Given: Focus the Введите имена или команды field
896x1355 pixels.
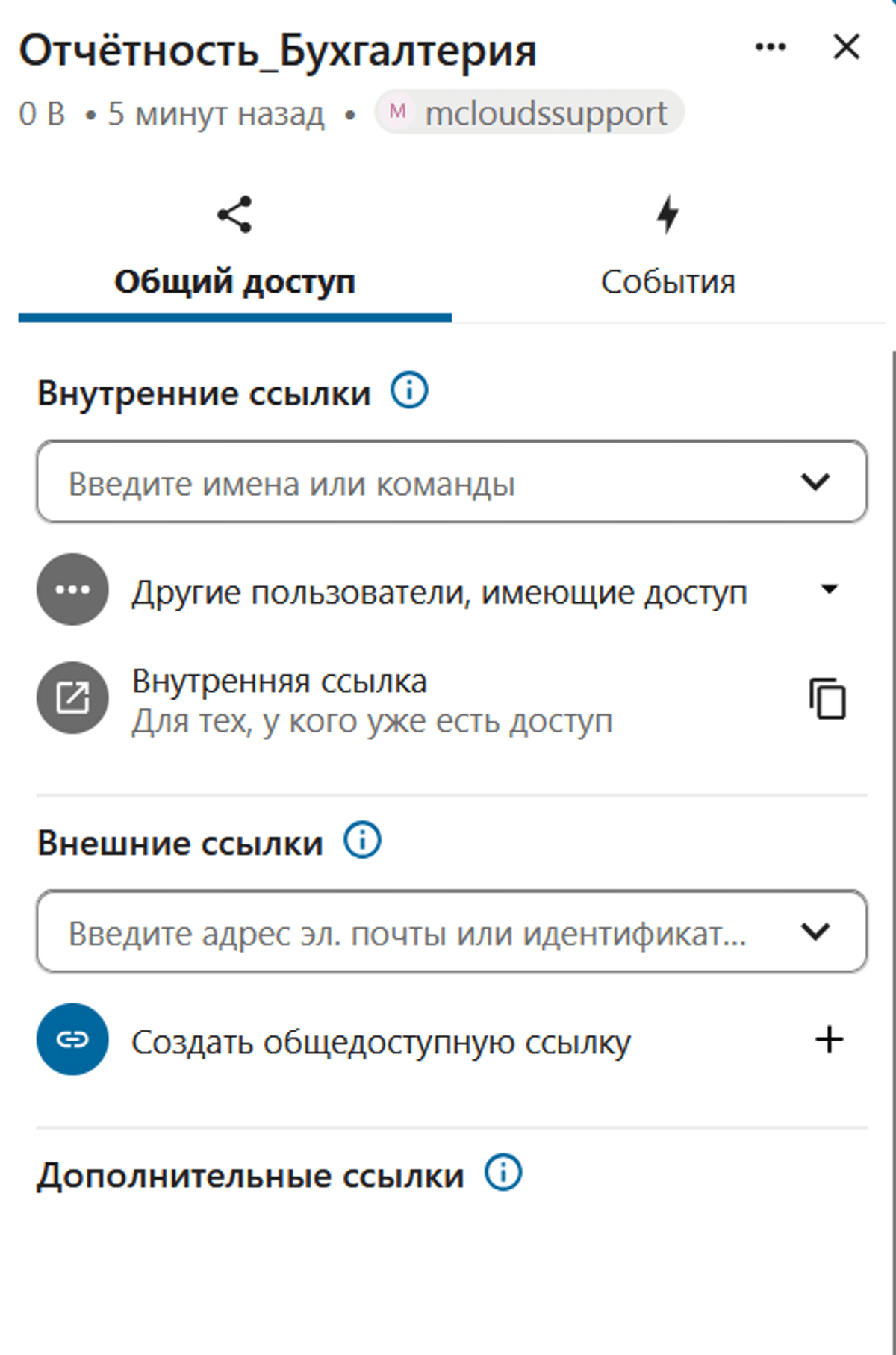Looking at the screenshot, I should pyautogui.click(x=418, y=482).
